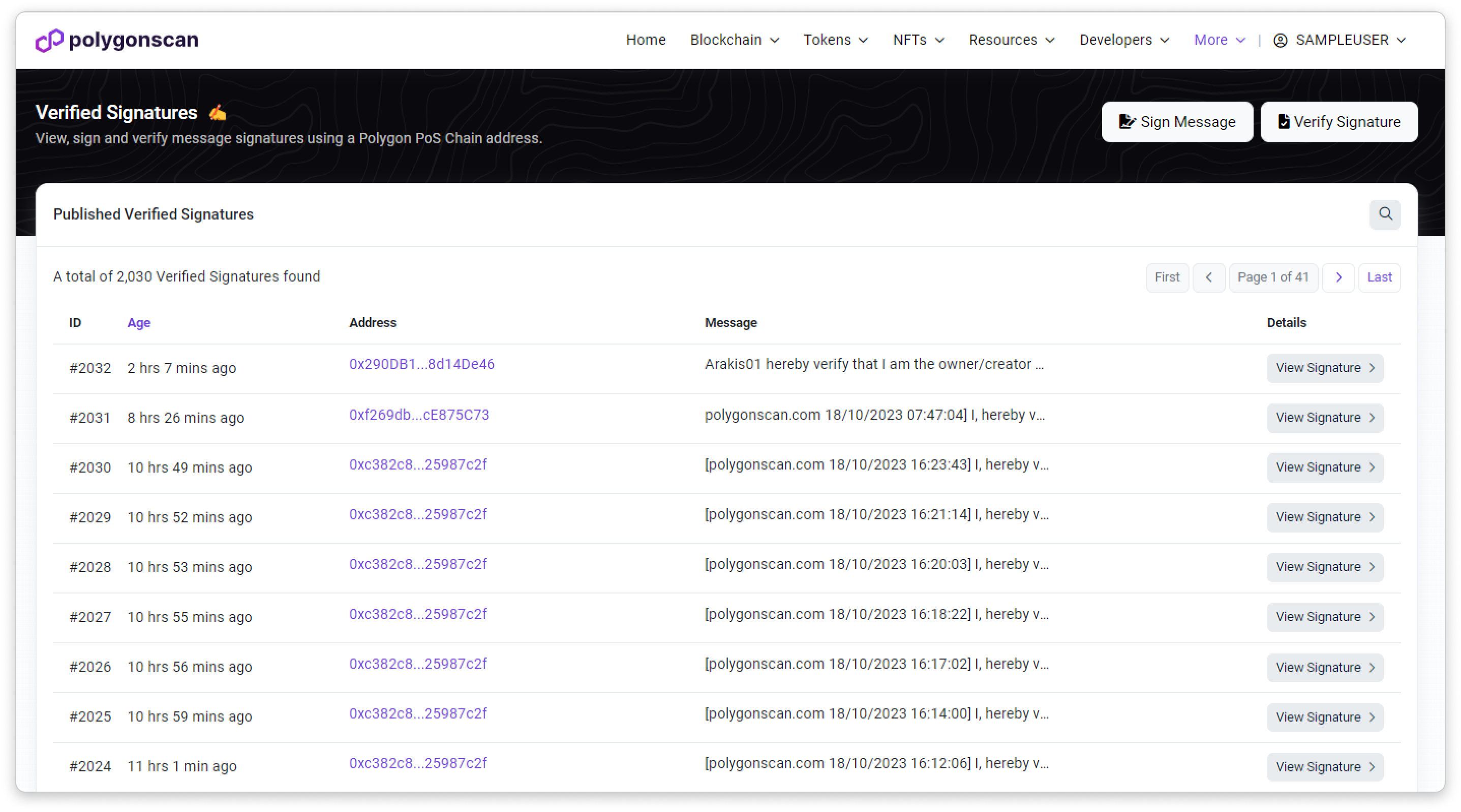Click the Verify Signature button

[x=1339, y=122]
